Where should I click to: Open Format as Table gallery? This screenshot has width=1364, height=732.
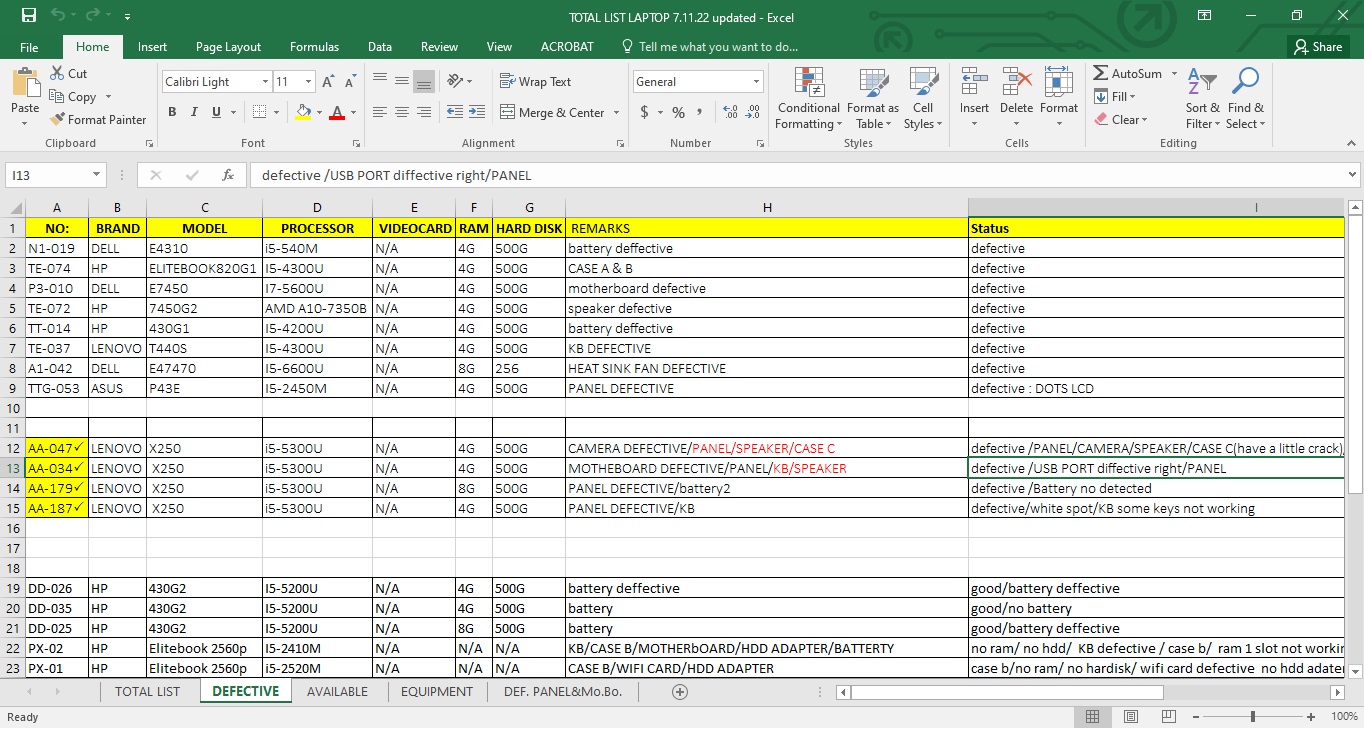873,98
